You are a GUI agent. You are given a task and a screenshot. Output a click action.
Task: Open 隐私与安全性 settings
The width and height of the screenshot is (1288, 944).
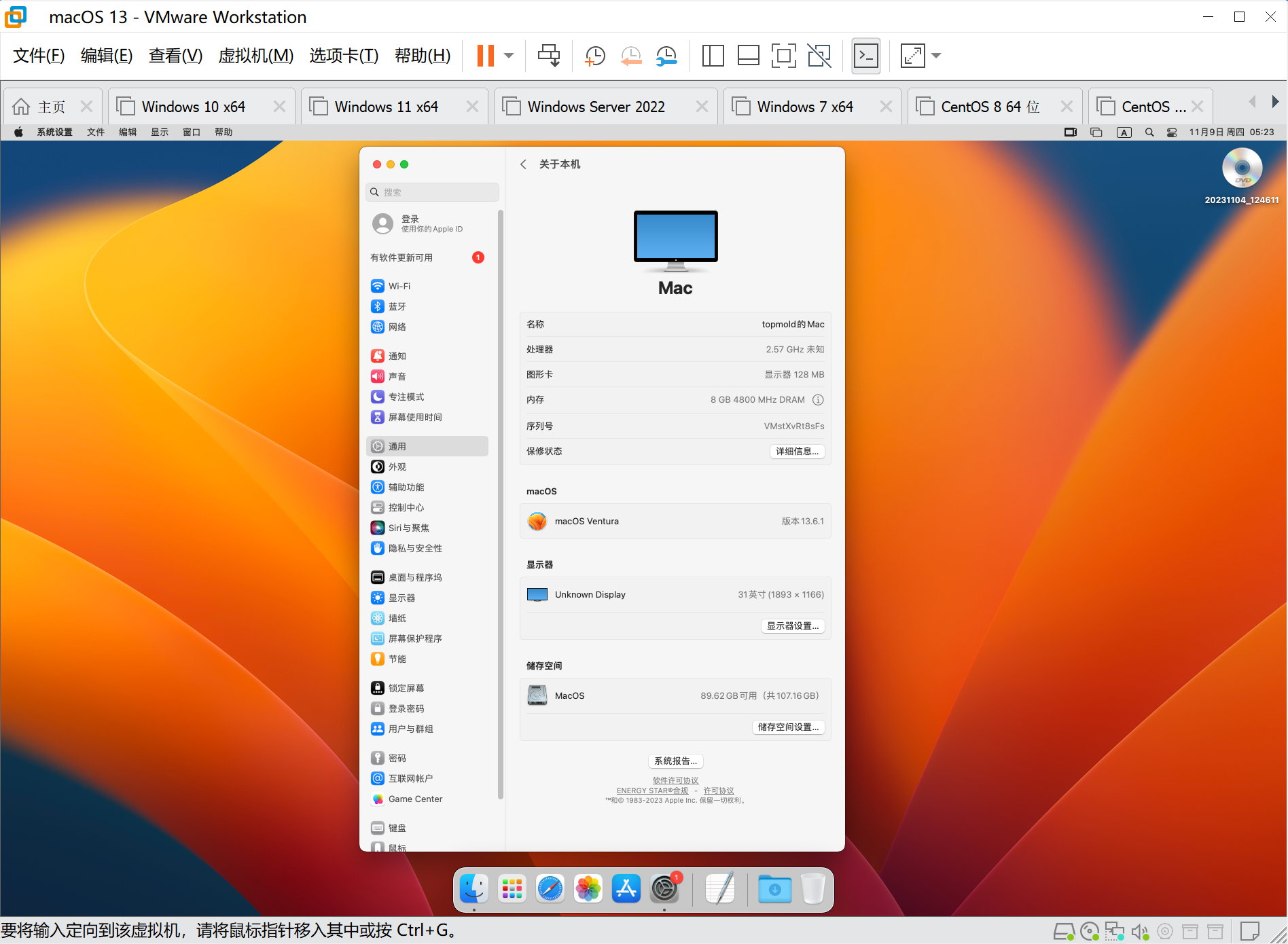point(427,548)
